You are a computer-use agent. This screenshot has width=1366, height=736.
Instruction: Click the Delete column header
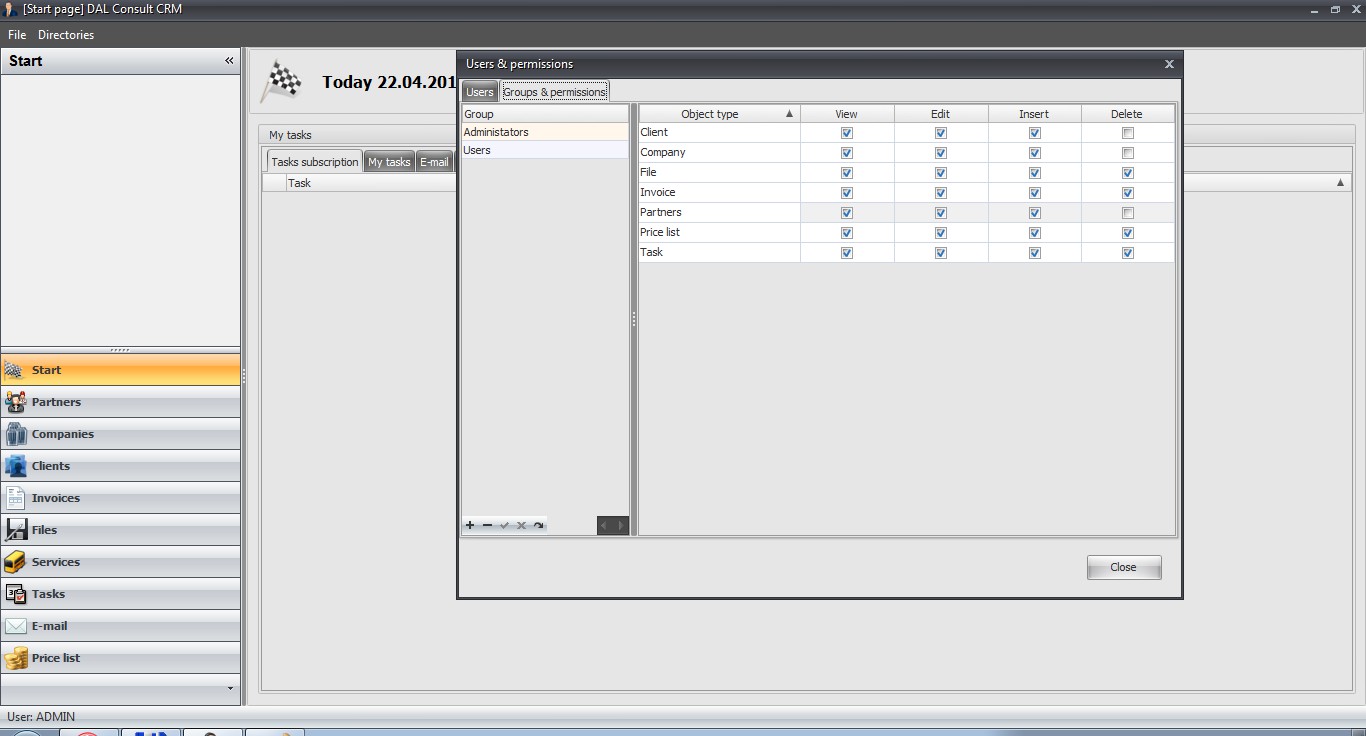pos(1128,114)
